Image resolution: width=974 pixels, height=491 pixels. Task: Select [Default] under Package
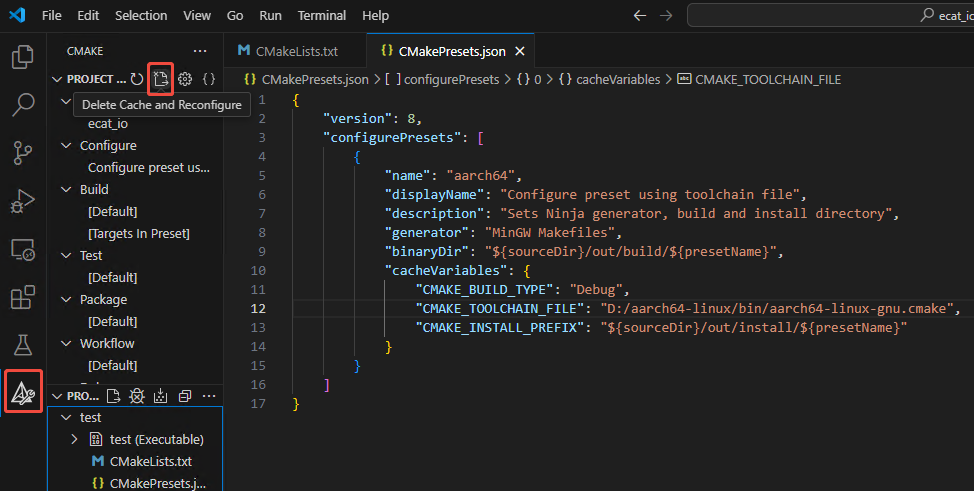click(112, 322)
